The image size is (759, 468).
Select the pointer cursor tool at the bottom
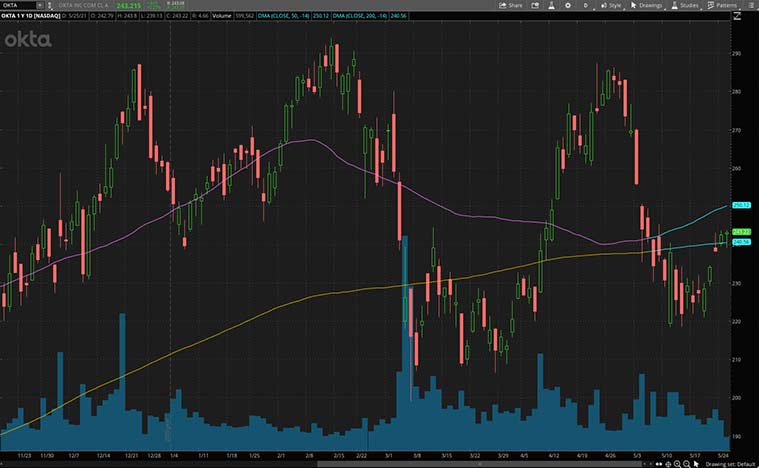[x=696, y=464]
